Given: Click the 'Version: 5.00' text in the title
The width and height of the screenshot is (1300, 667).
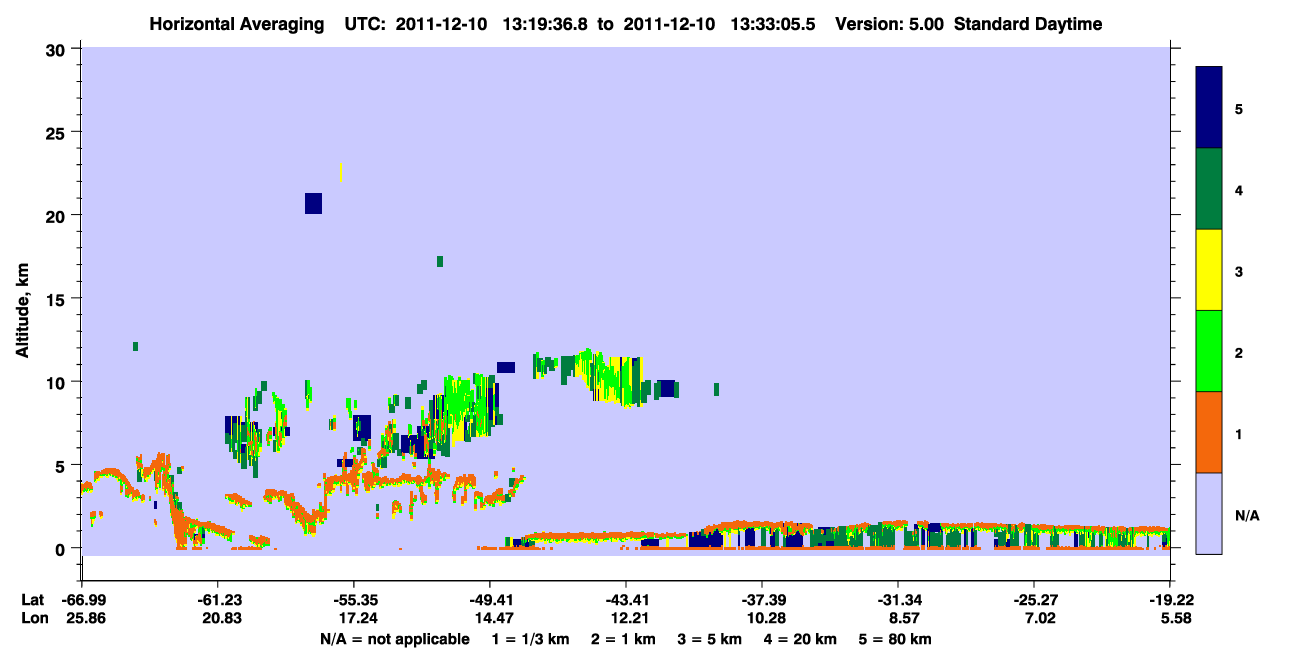Looking at the screenshot, I should click(888, 24).
